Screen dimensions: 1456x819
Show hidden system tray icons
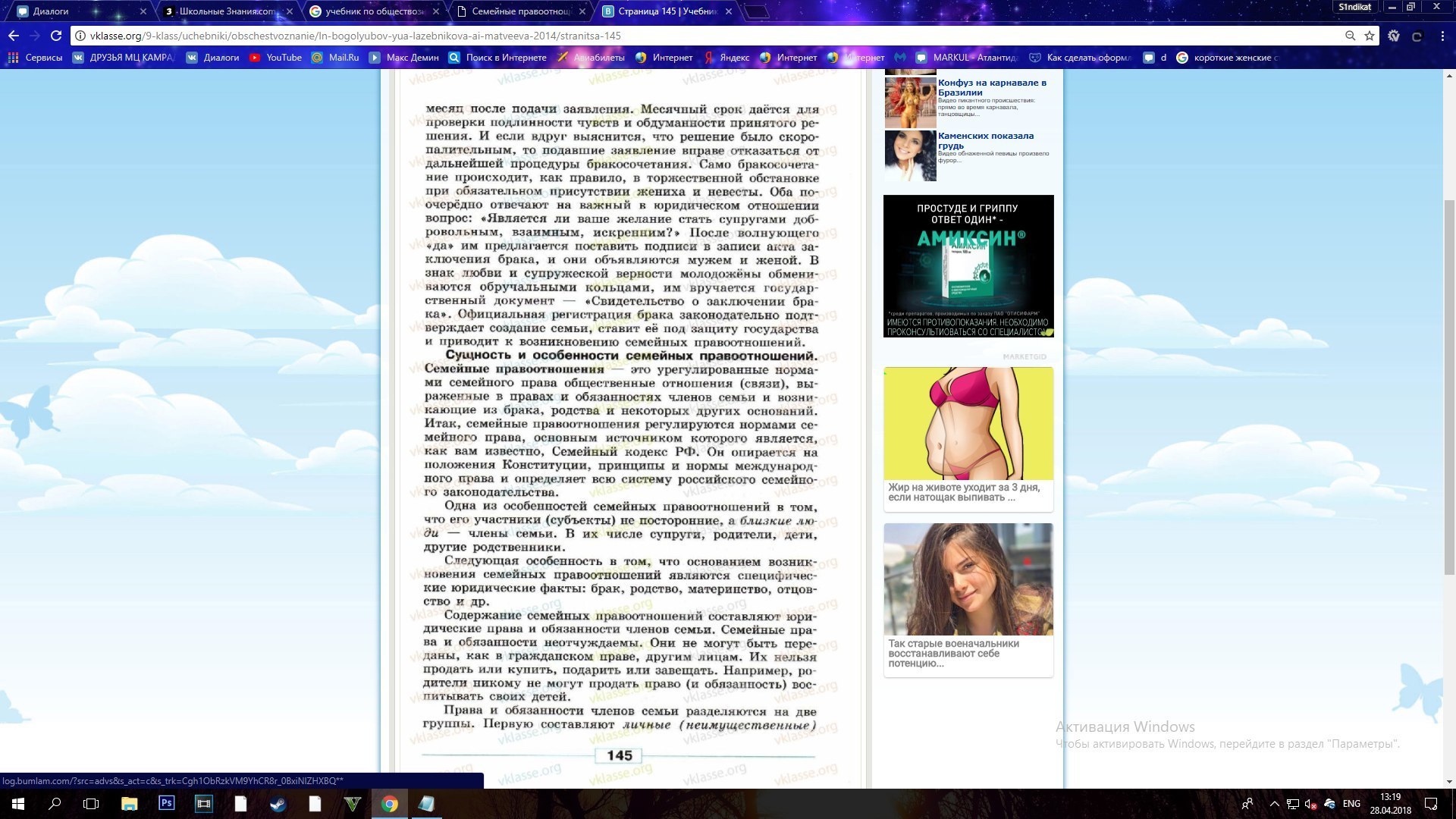[x=1274, y=804]
